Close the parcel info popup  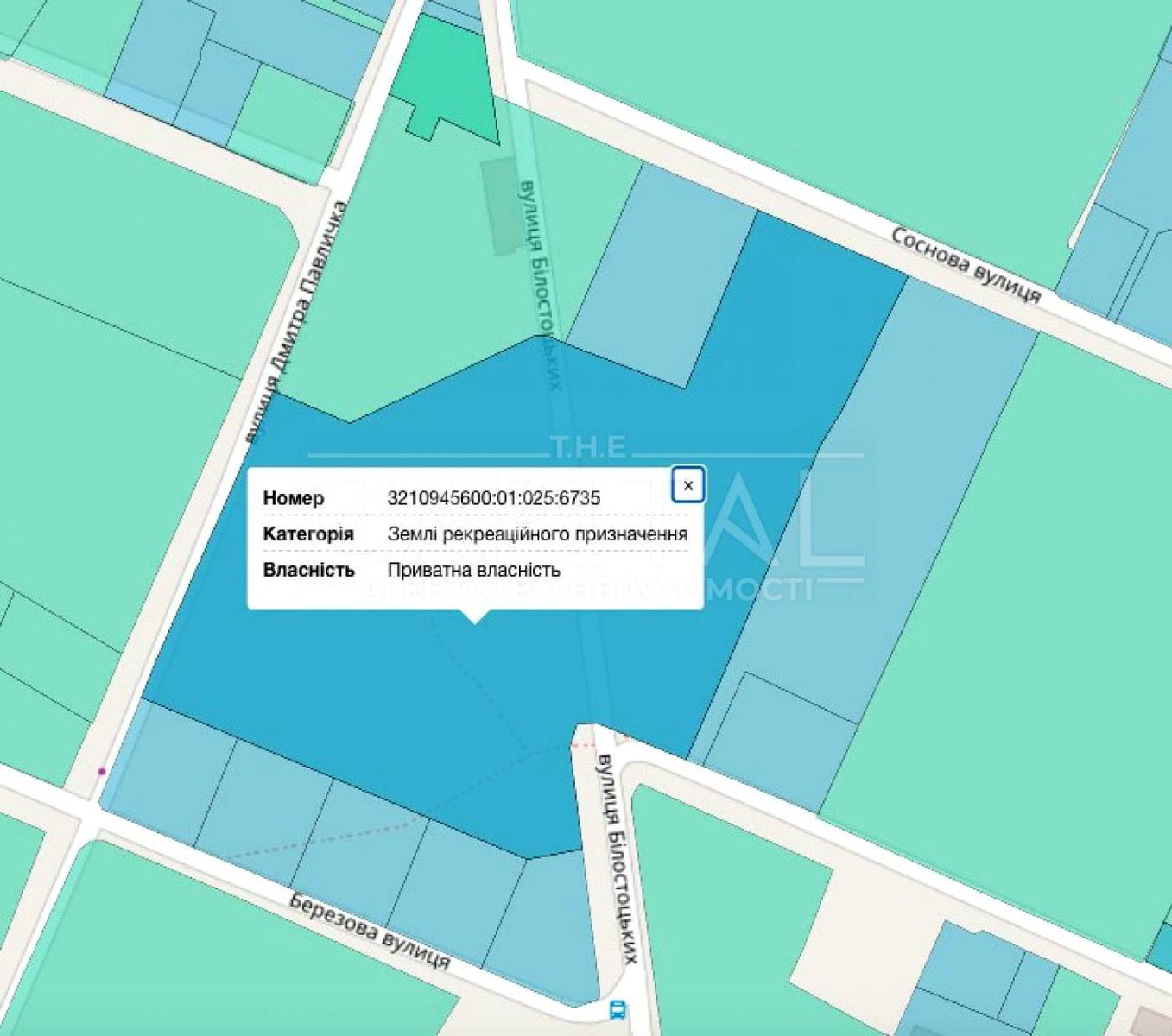[x=687, y=485]
